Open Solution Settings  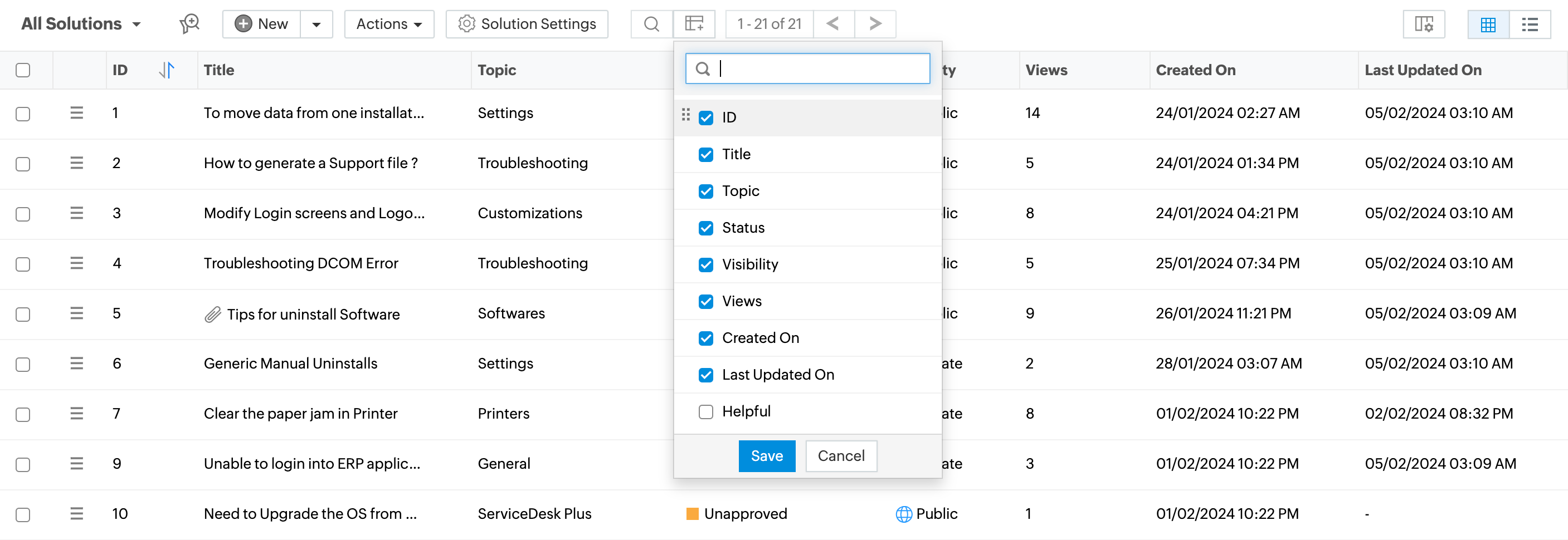coord(527,24)
